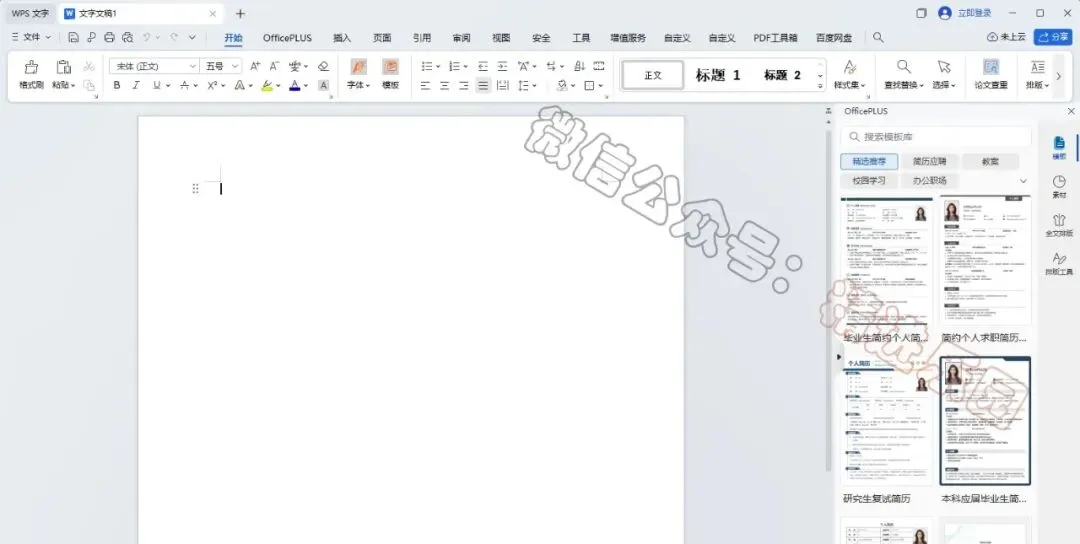
Task: Click the Increase indent icon
Action: click(x=502, y=66)
